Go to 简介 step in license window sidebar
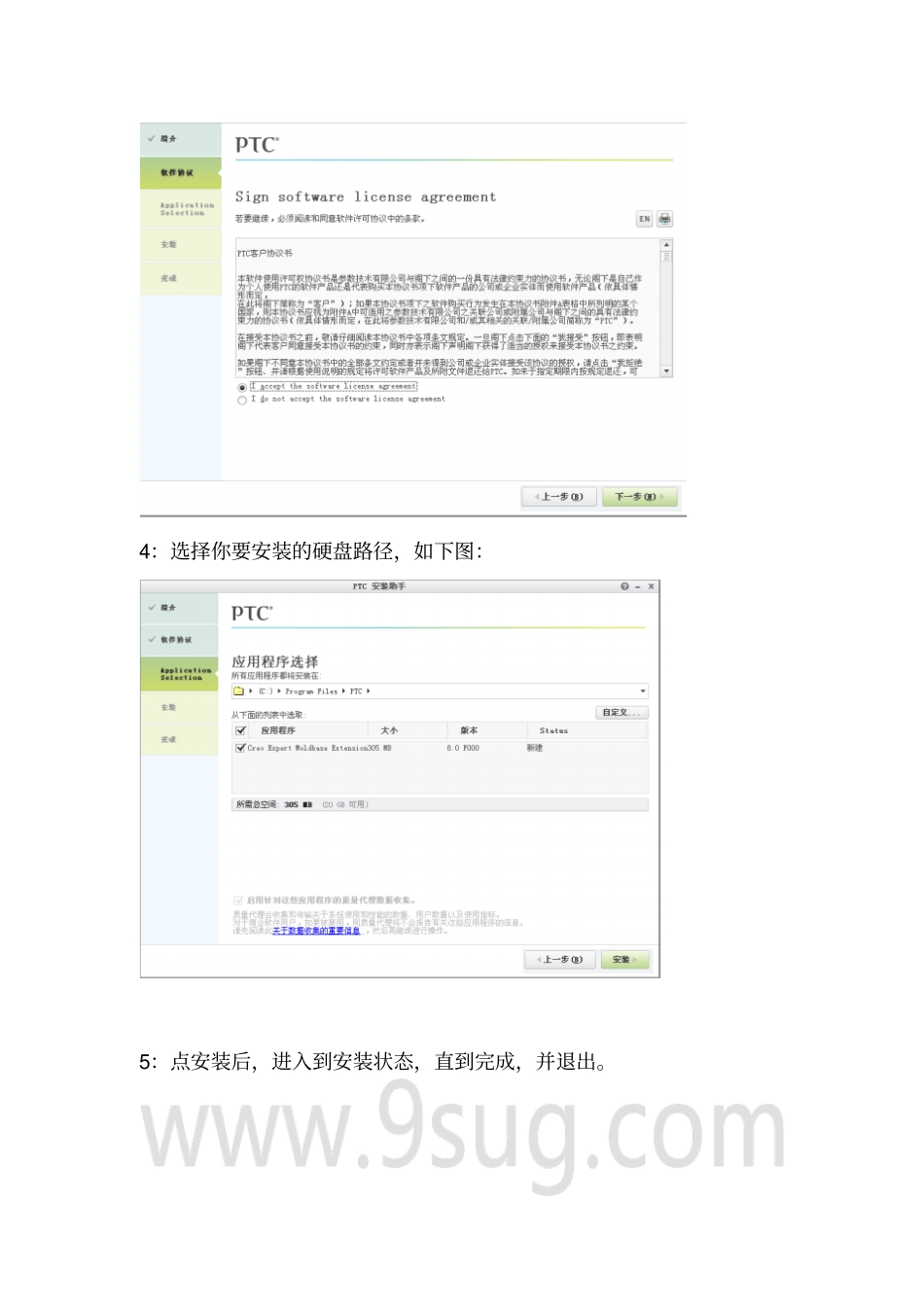The image size is (924, 1308). [x=181, y=139]
